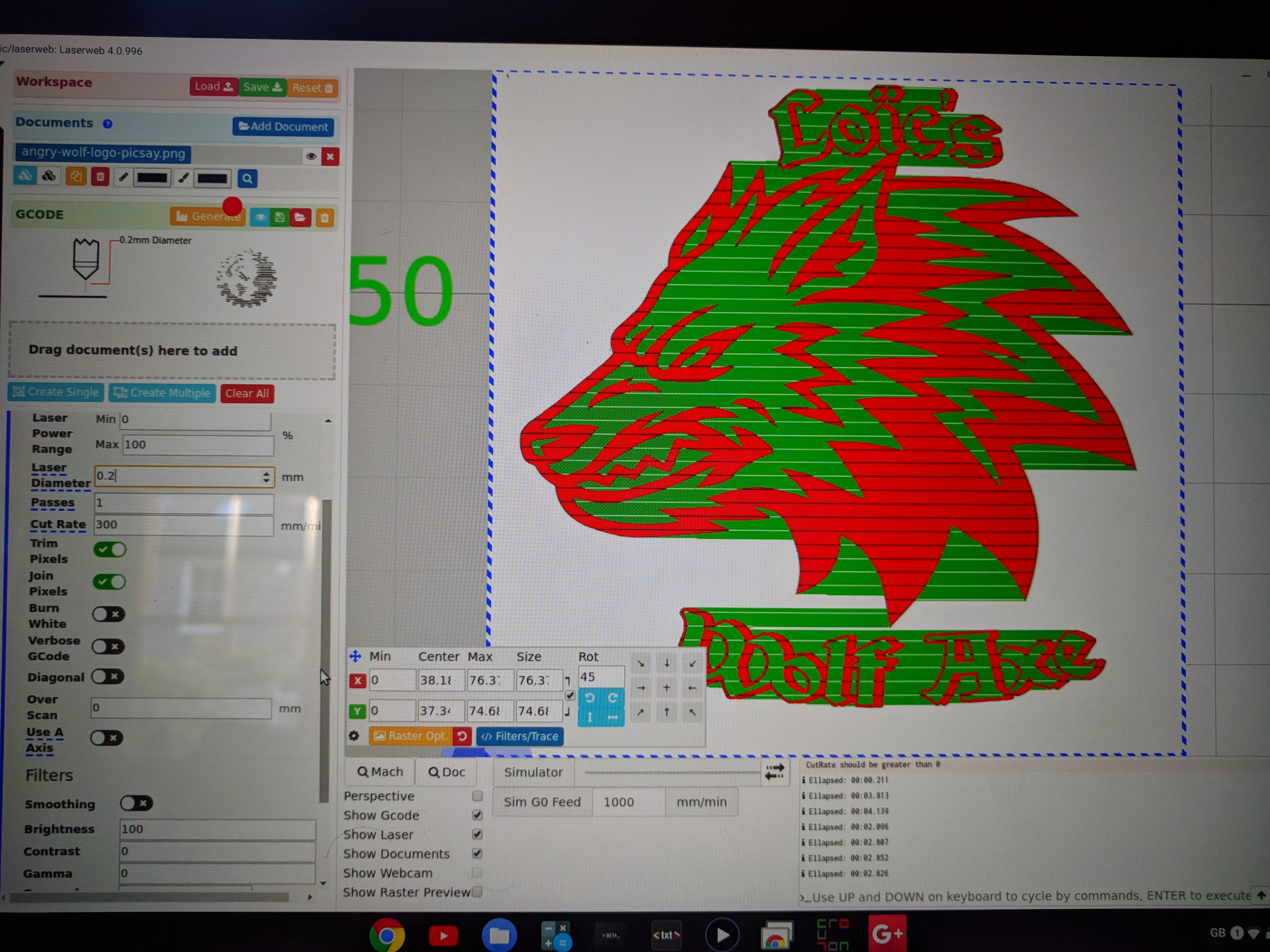Click the Add Document button
The height and width of the screenshot is (952, 1270).
point(283,127)
